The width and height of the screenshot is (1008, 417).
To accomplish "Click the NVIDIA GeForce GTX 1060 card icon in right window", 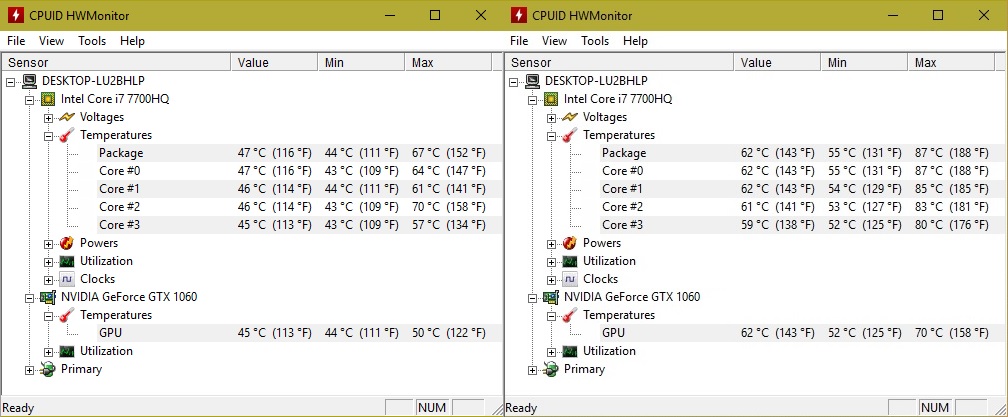I will [551, 297].
